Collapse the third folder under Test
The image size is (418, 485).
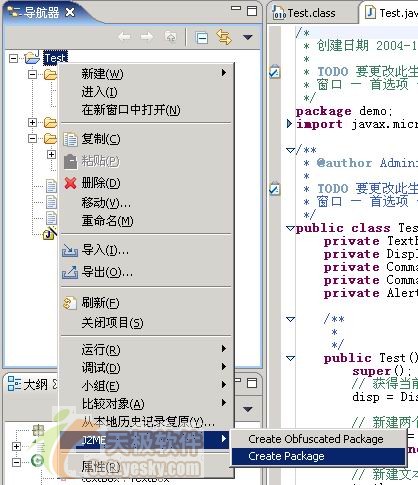point(32,138)
